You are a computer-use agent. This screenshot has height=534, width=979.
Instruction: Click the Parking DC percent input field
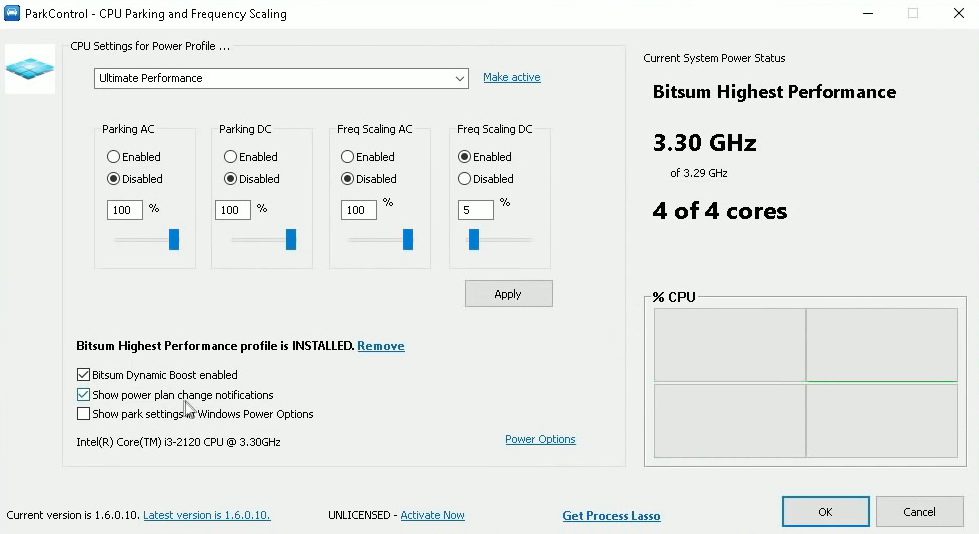coord(233,210)
